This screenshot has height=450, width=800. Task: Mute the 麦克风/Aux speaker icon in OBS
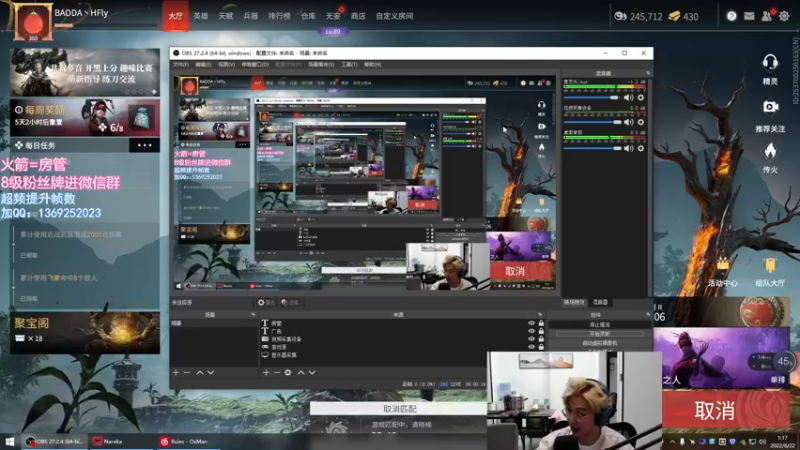tap(629, 97)
